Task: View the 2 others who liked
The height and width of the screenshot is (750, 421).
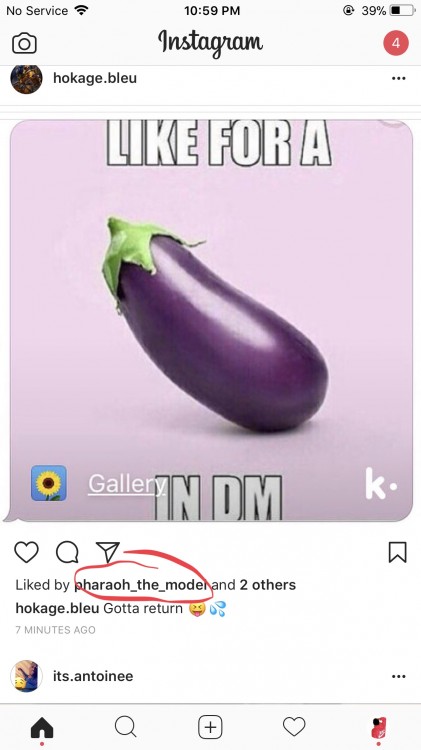Action: (267, 585)
